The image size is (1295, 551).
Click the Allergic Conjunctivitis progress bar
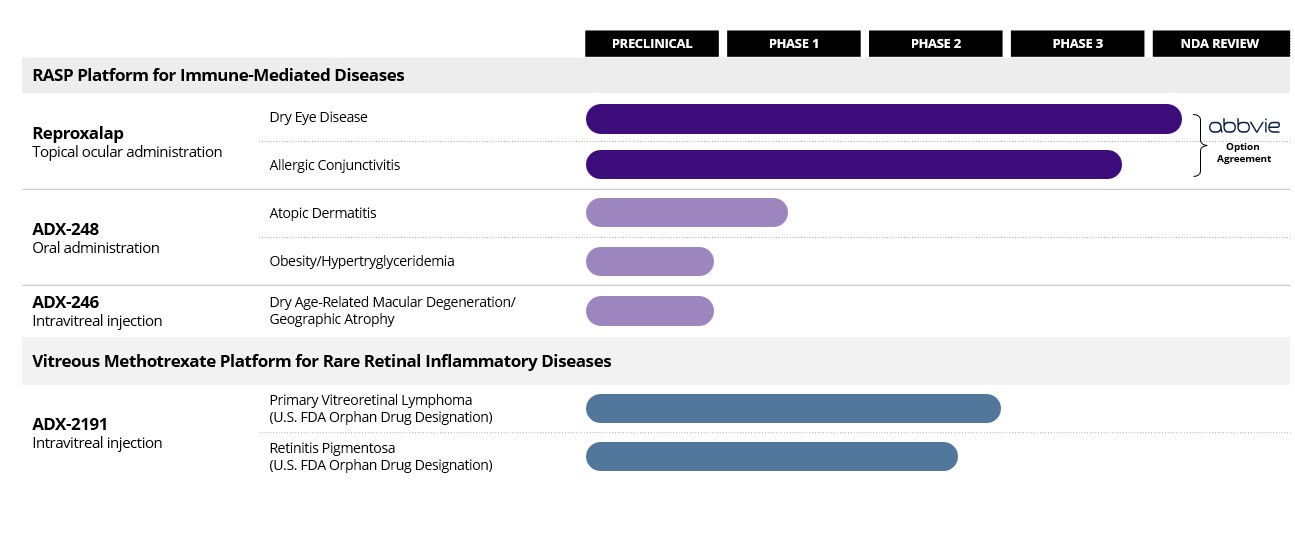point(853,164)
